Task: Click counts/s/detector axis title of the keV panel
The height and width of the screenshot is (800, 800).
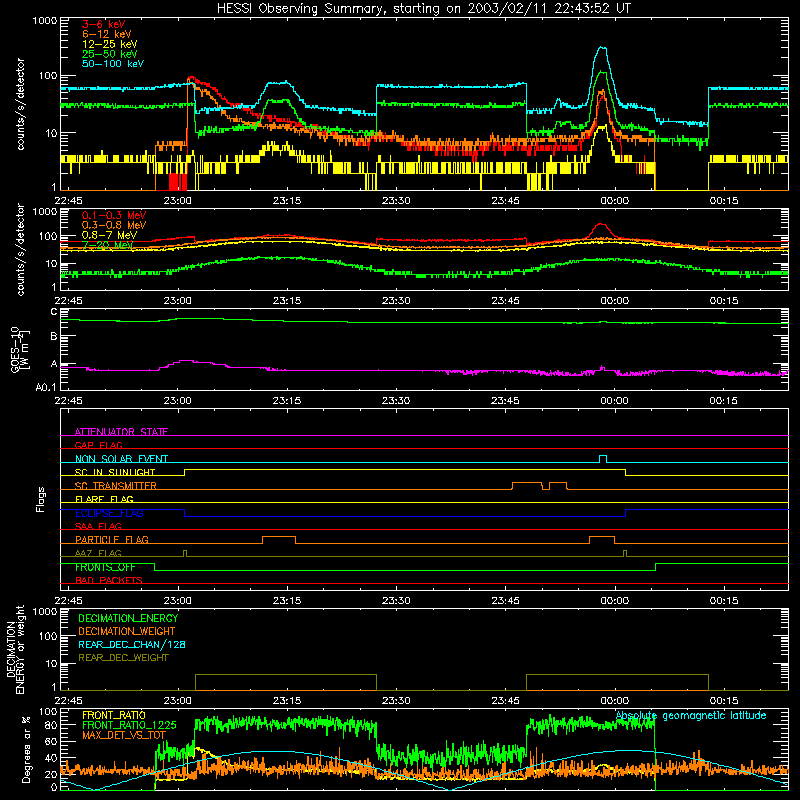Action: click(x=20, y=104)
